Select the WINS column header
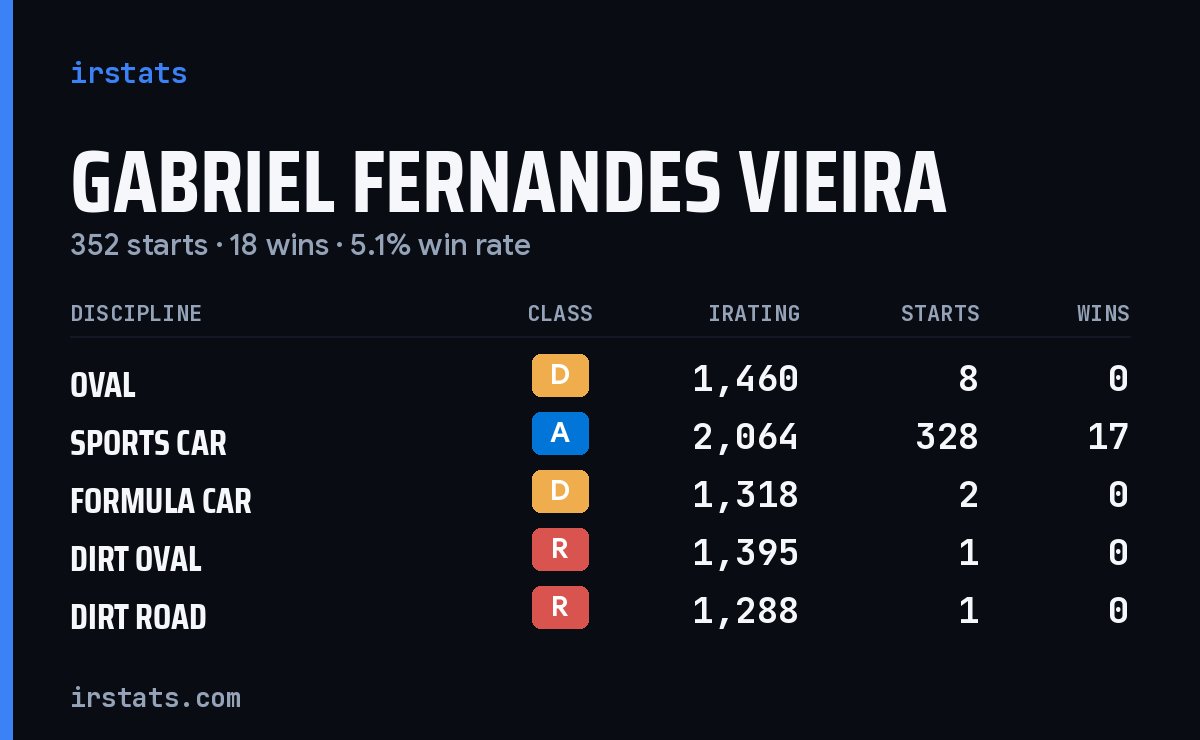 pos(1103,314)
